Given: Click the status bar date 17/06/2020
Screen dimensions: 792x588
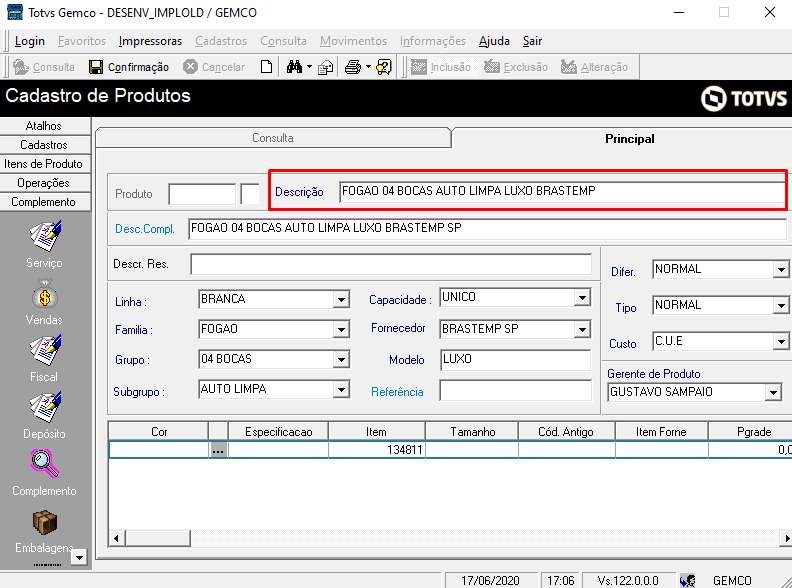Looking at the screenshot, I should click(x=490, y=581).
